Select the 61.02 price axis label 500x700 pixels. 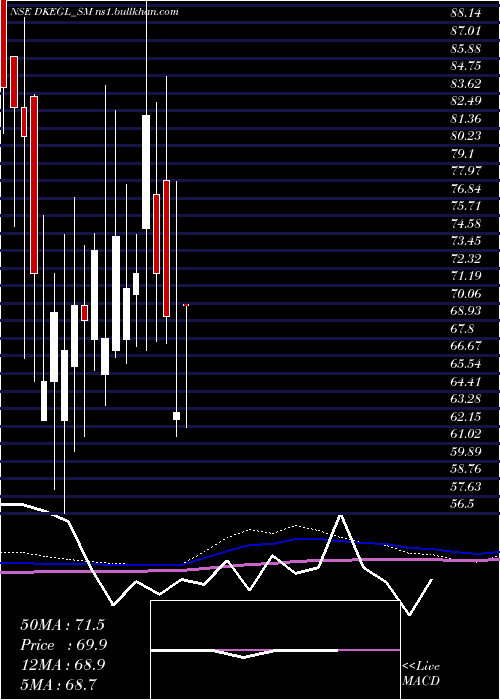[466, 433]
